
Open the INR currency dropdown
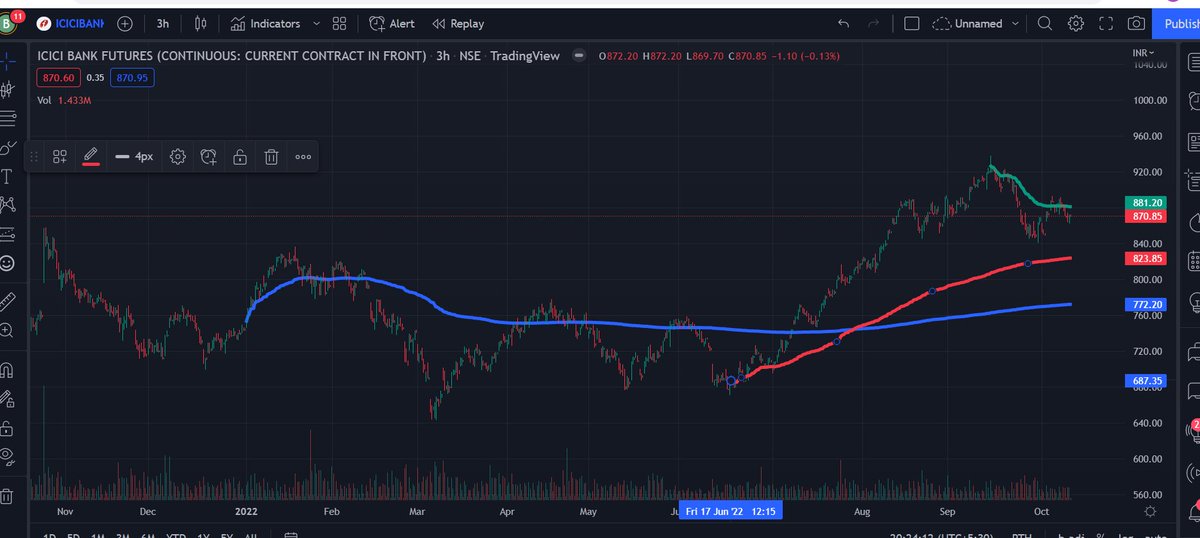click(1143, 52)
